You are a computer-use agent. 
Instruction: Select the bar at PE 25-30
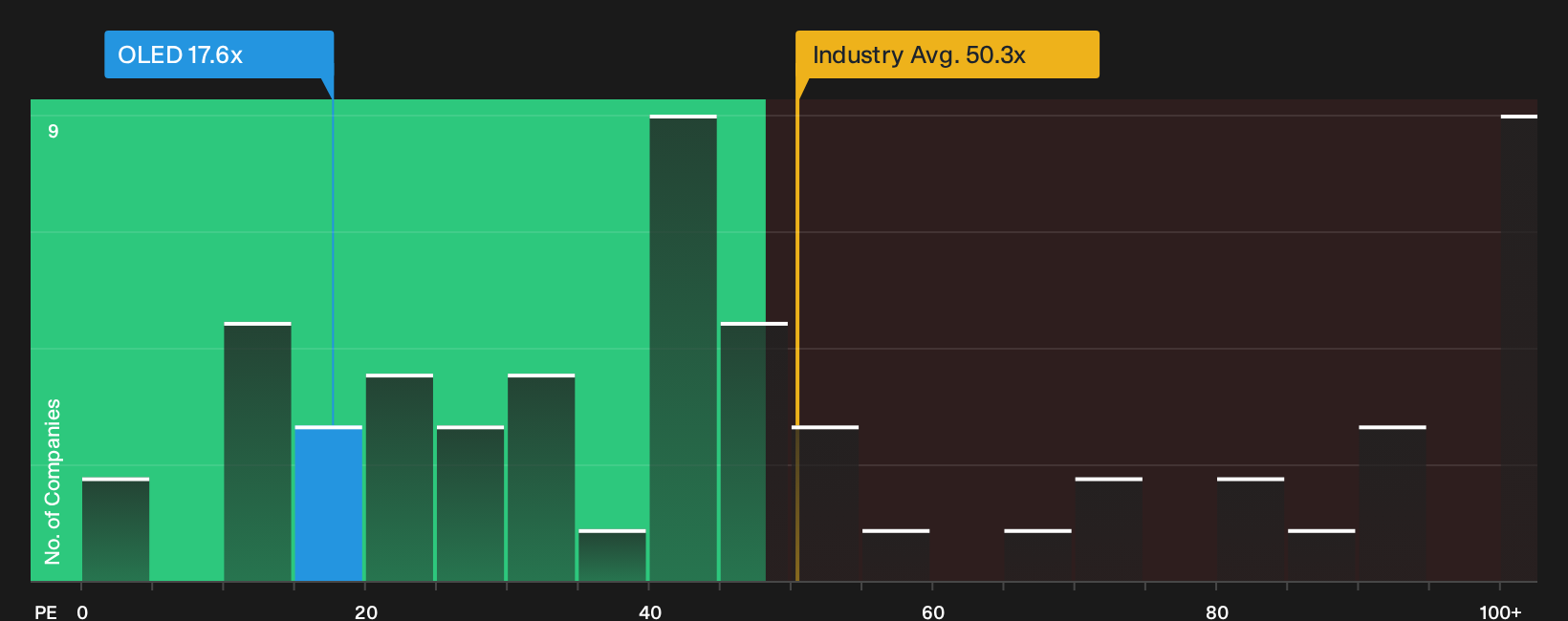click(470, 503)
